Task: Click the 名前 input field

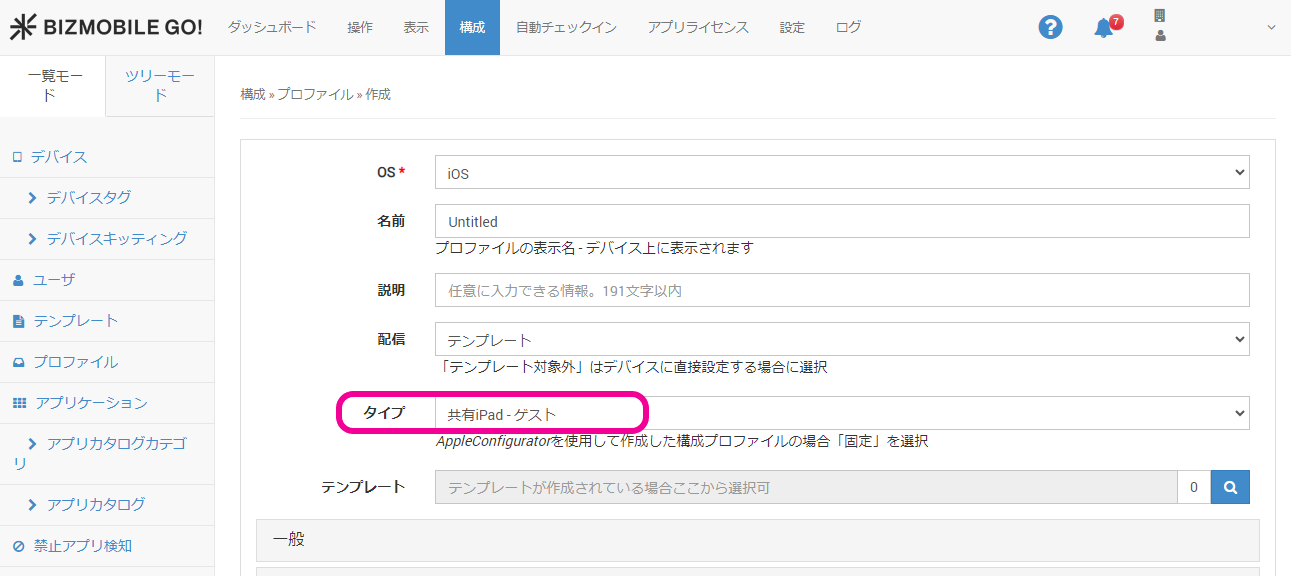Action: point(841,221)
